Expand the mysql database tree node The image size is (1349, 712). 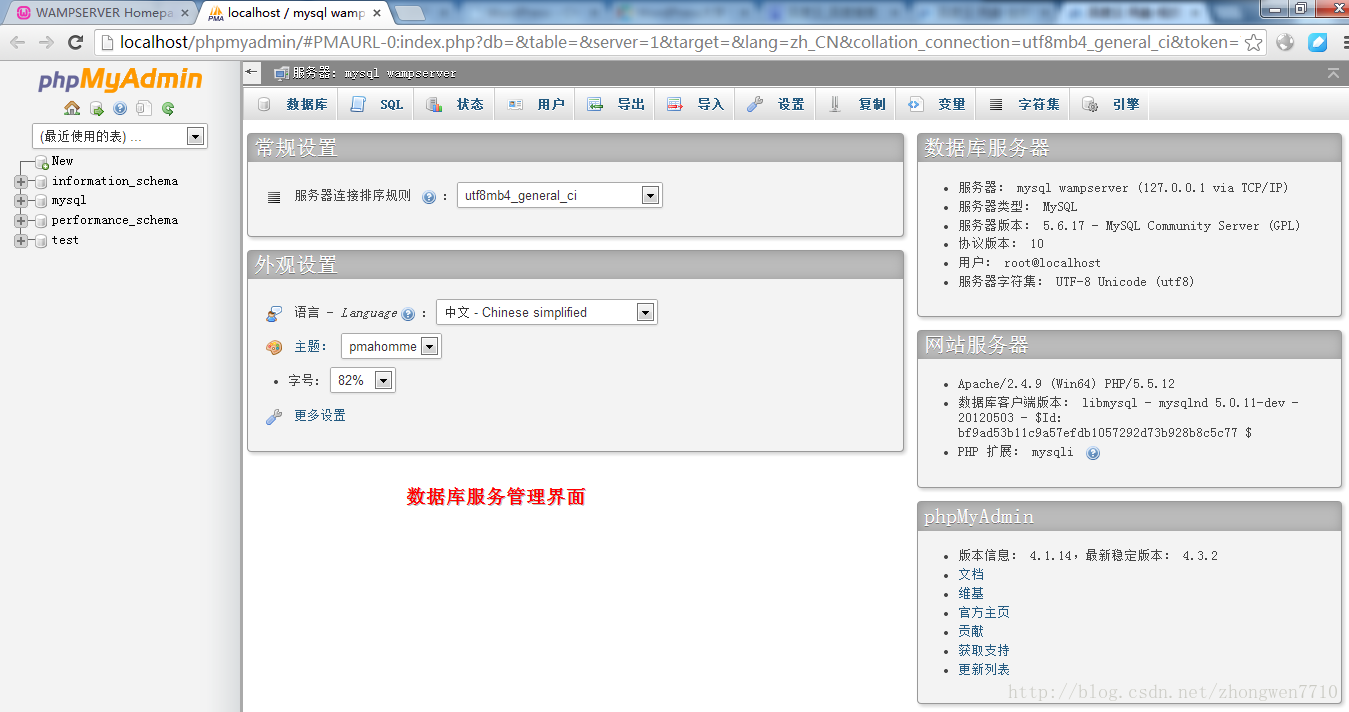pyautogui.click(x=21, y=201)
